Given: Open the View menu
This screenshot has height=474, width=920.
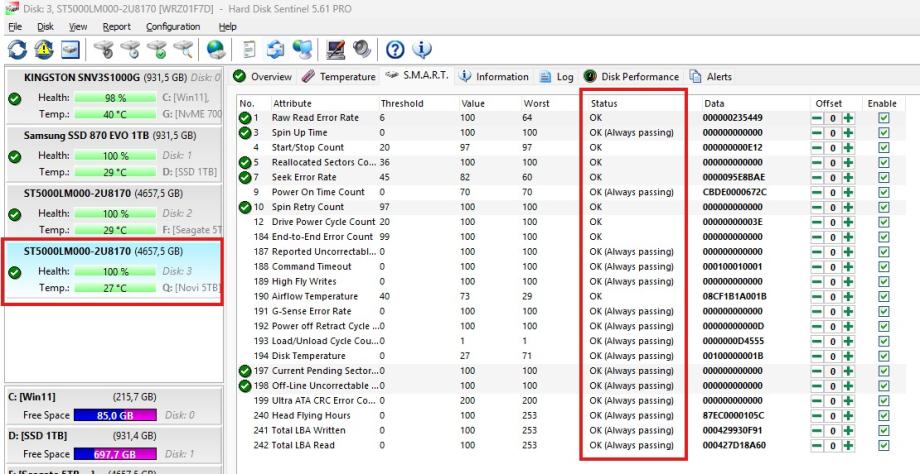Looking at the screenshot, I should 78,26.
